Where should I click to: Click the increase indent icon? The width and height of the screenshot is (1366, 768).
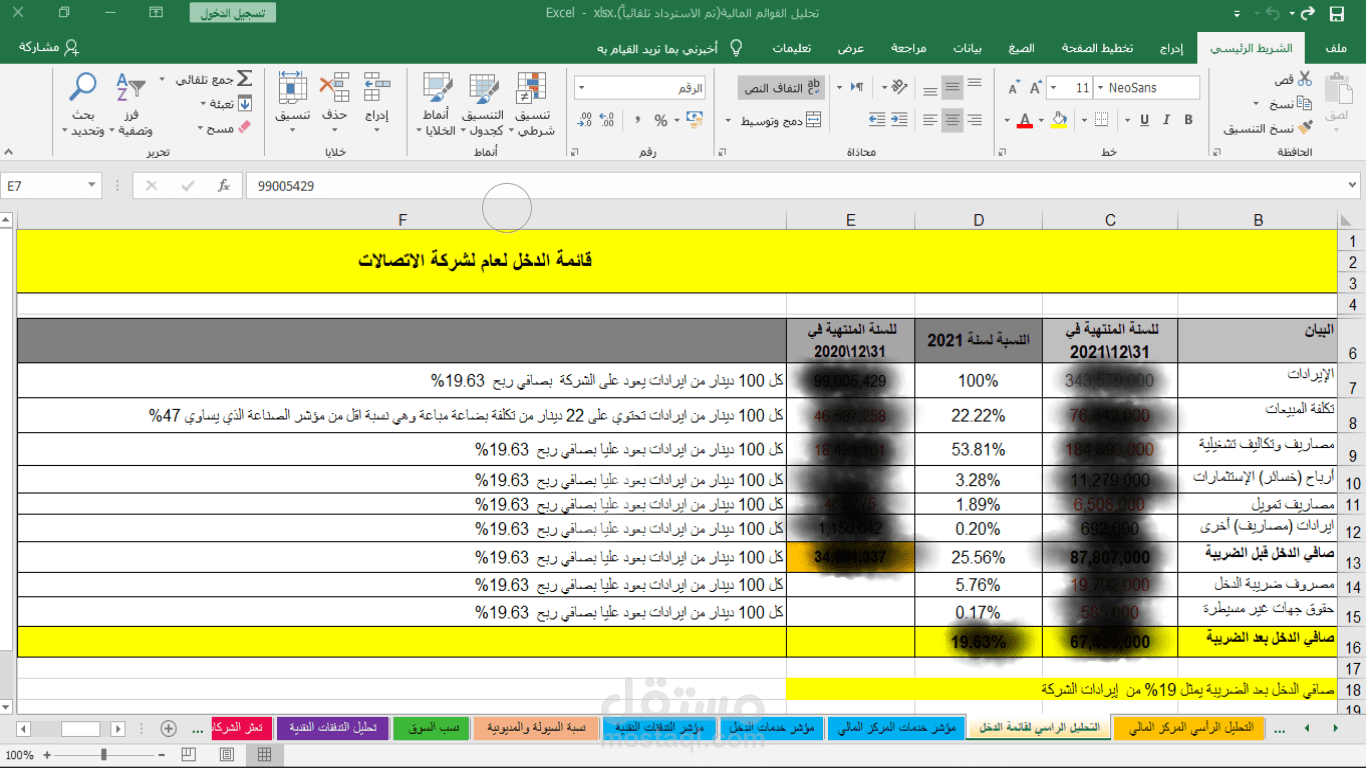pos(877,120)
